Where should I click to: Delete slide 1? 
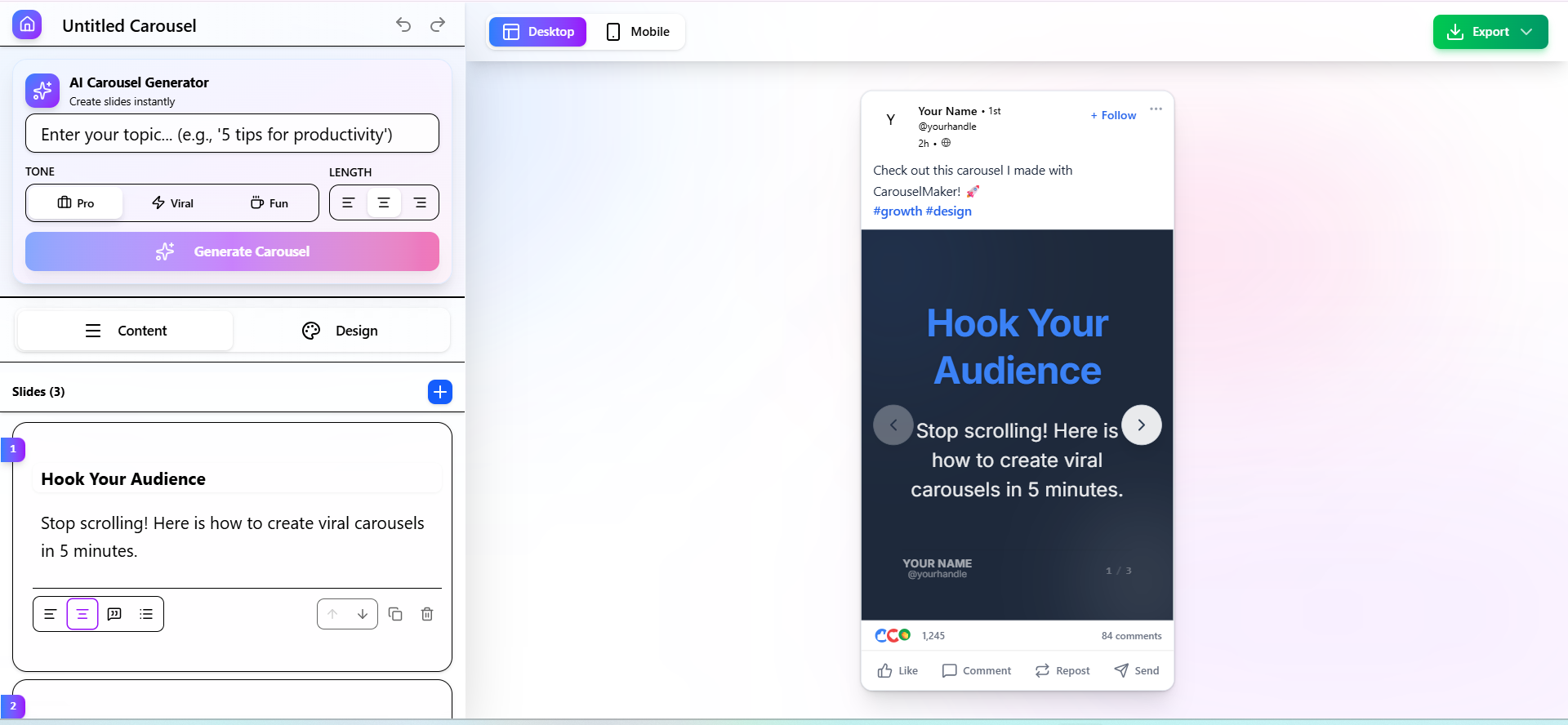pyautogui.click(x=427, y=614)
